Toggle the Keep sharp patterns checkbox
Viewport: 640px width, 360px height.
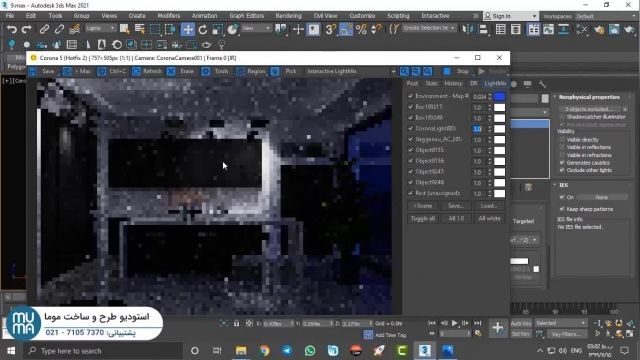pos(562,209)
